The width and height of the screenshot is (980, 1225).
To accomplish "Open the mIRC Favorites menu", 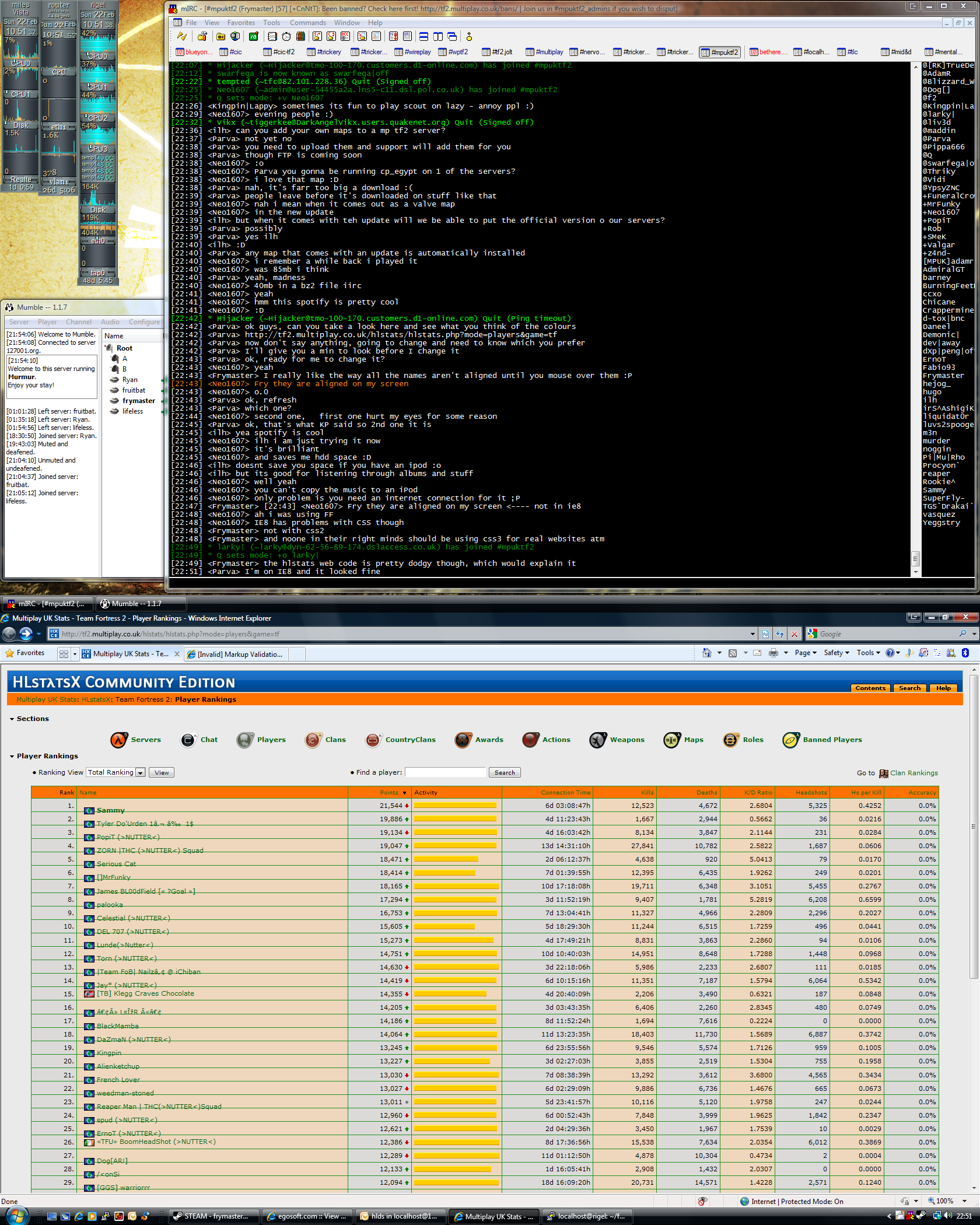I will [241, 23].
